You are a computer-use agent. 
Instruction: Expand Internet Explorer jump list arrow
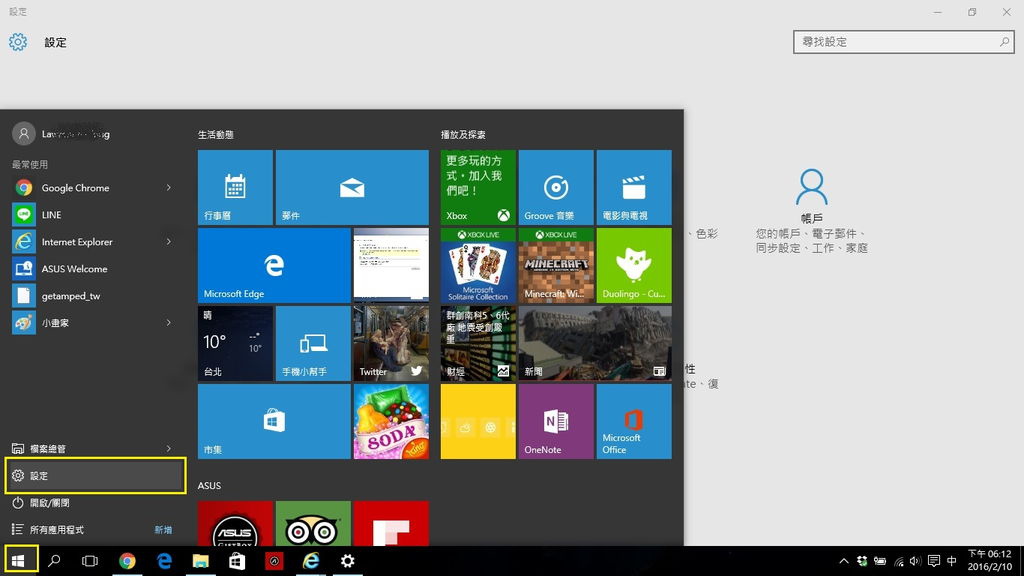click(x=168, y=242)
